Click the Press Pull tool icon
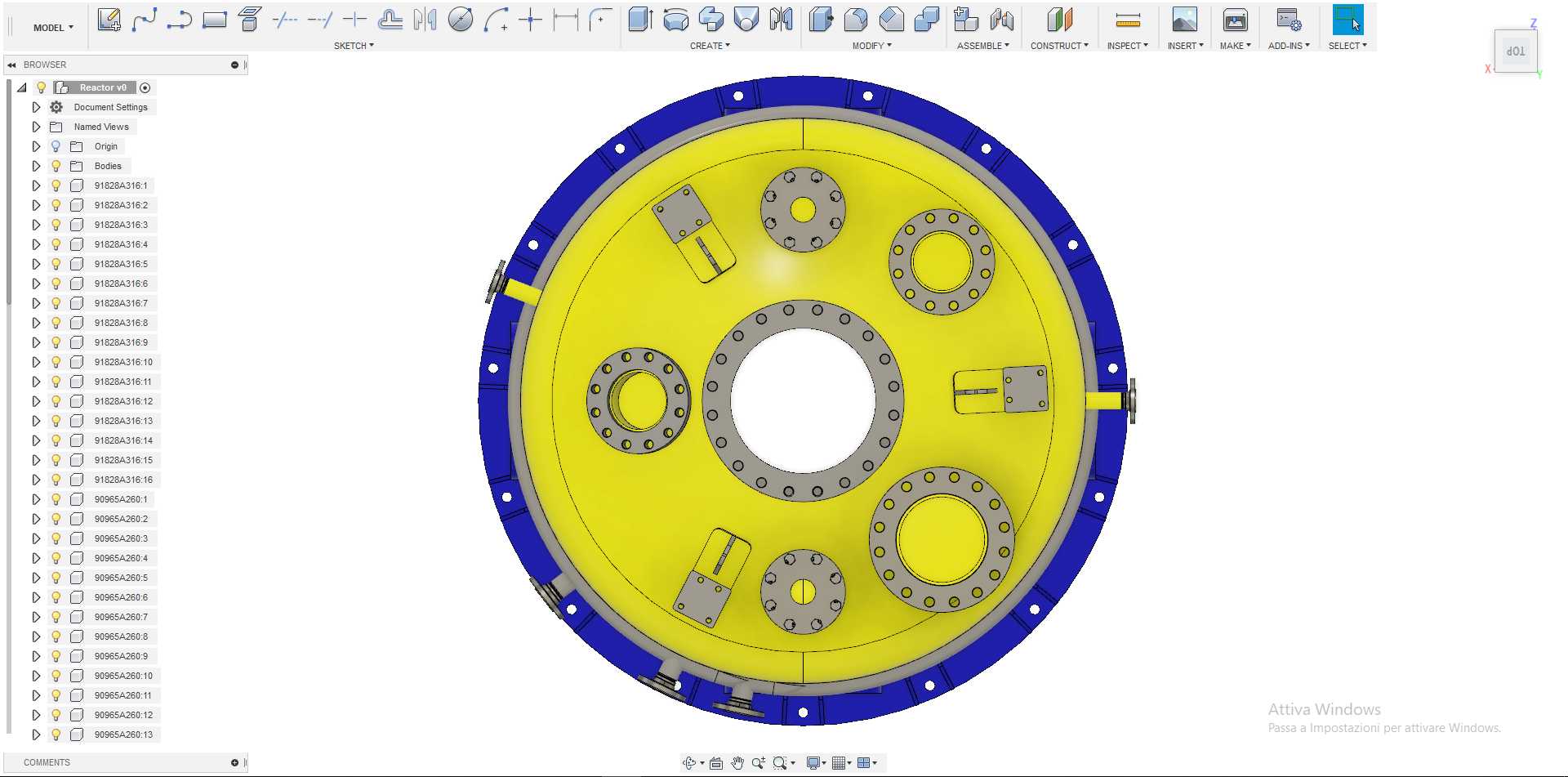Viewport: 1568px width, 777px height. (x=821, y=20)
